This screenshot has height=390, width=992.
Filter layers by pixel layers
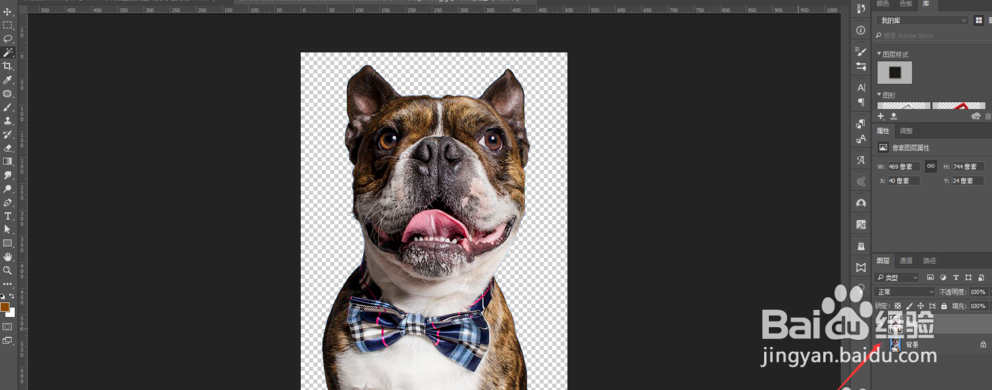(x=931, y=277)
